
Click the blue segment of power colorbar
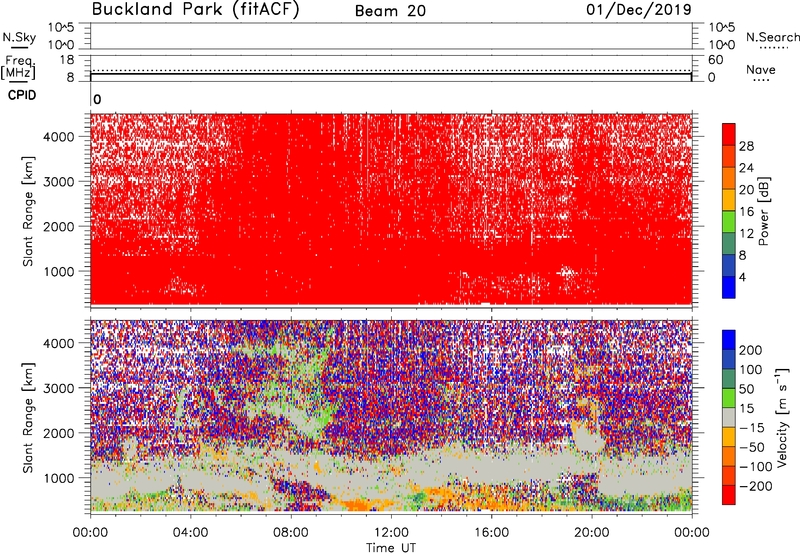(x=729, y=287)
